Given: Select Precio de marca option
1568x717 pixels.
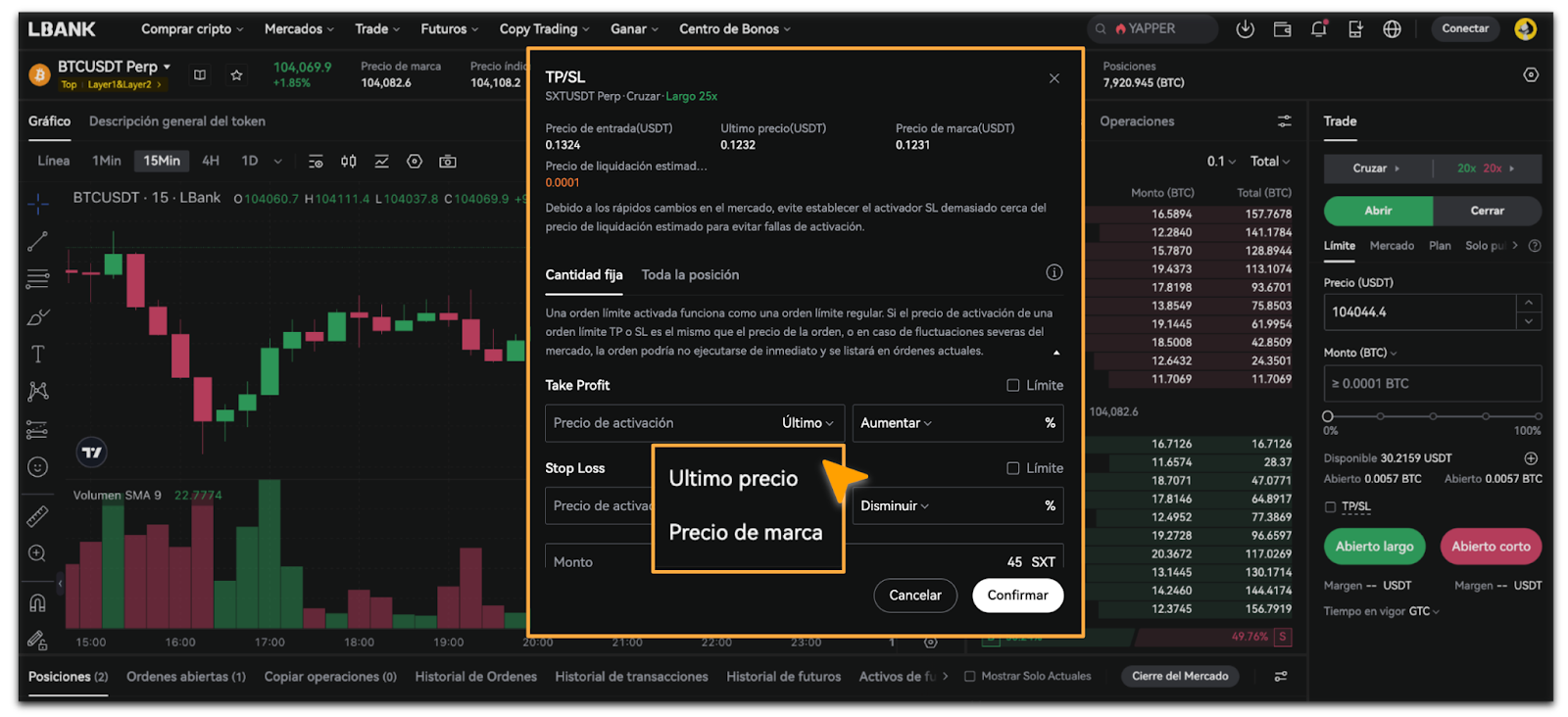Looking at the screenshot, I should 746,532.
